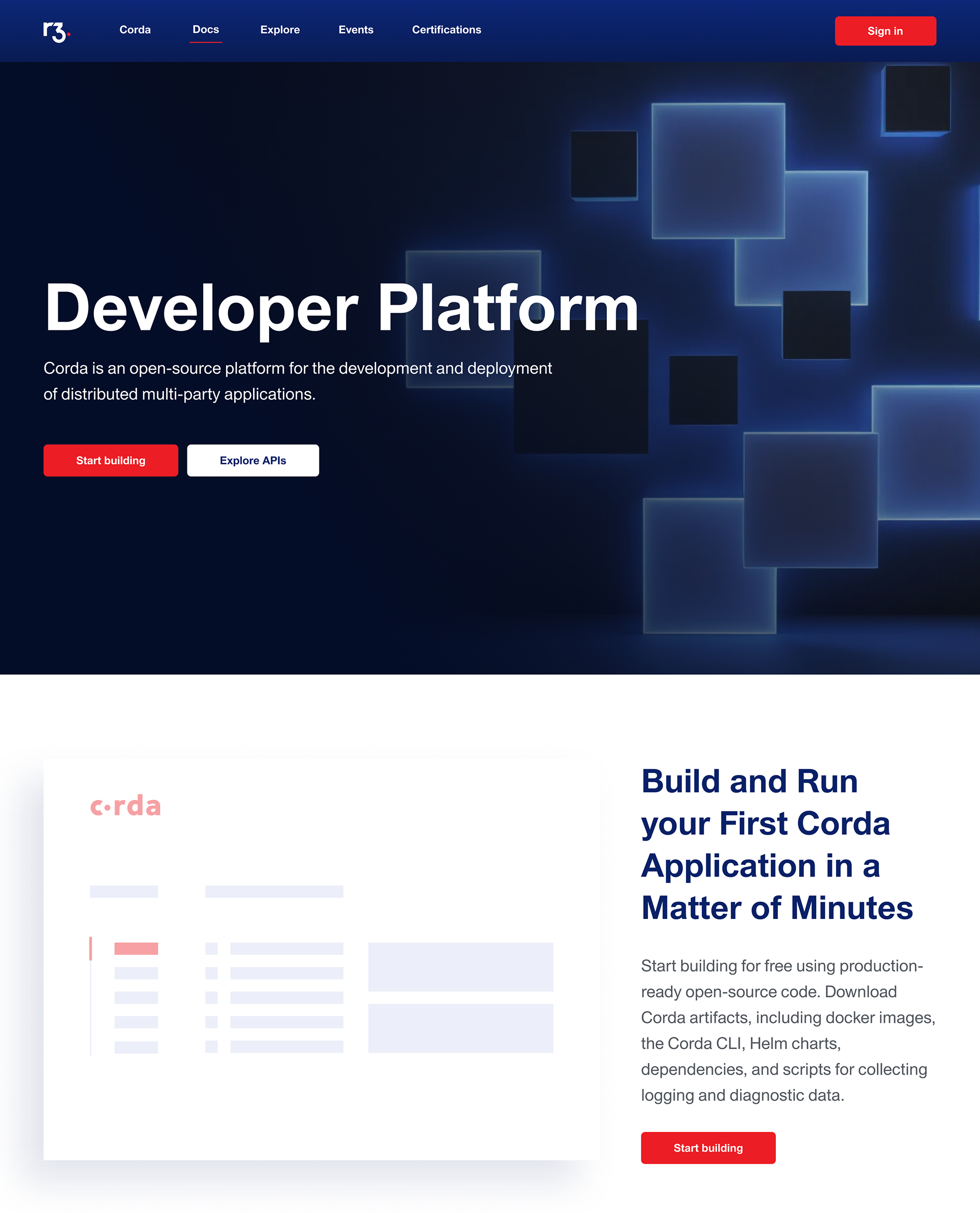The height and width of the screenshot is (1213, 980).
Task: Click the 'Corda is an open-source platform' text
Action: point(298,381)
